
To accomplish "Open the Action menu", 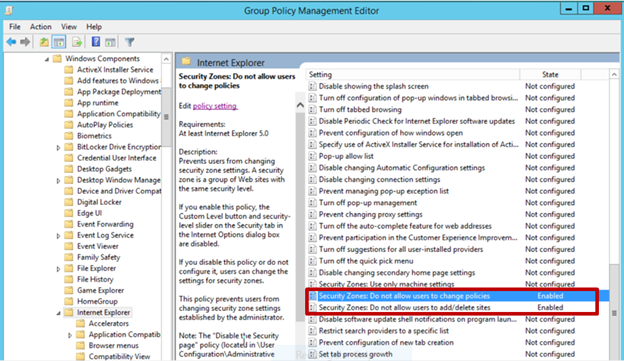I will click(41, 27).
